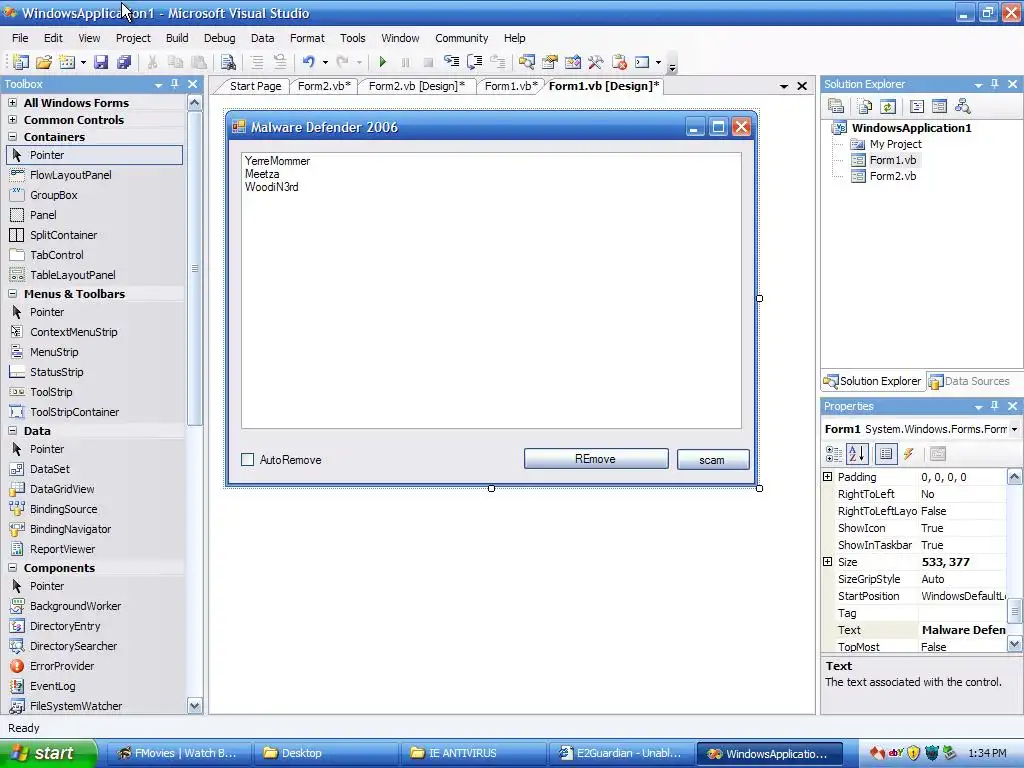Screen dimensions: 1024x768
Task: Select the DataGridView toolbox item
Action: pos(62,489)
